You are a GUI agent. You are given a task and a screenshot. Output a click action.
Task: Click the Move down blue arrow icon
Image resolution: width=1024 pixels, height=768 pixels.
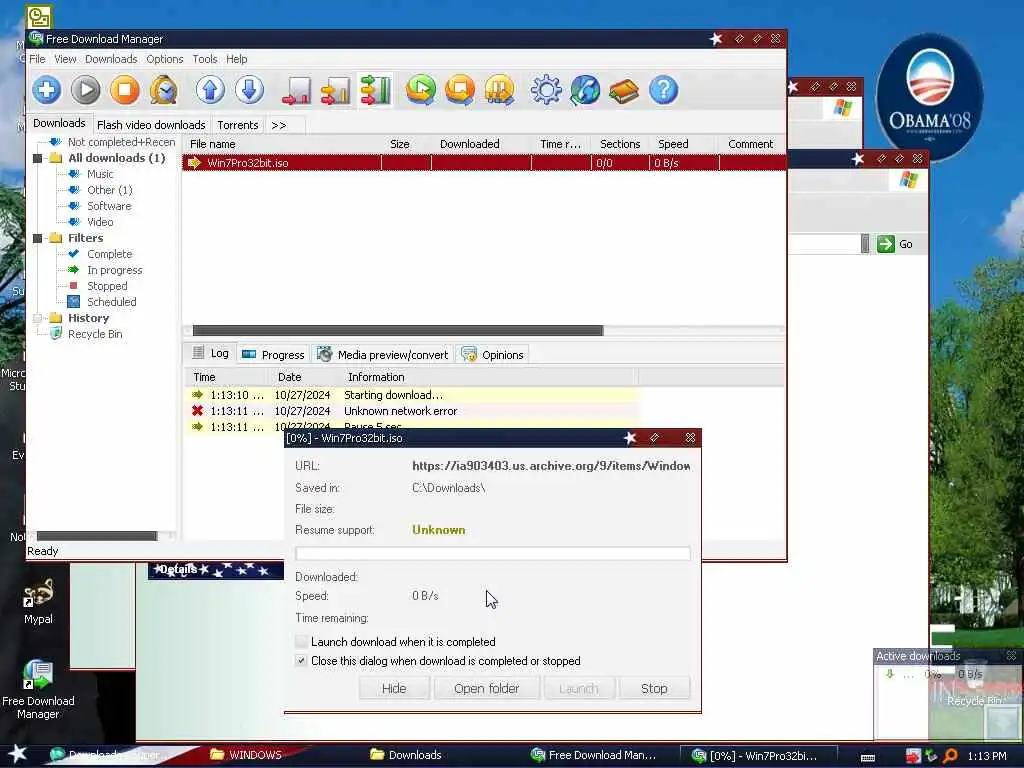[x=249, y=90]
